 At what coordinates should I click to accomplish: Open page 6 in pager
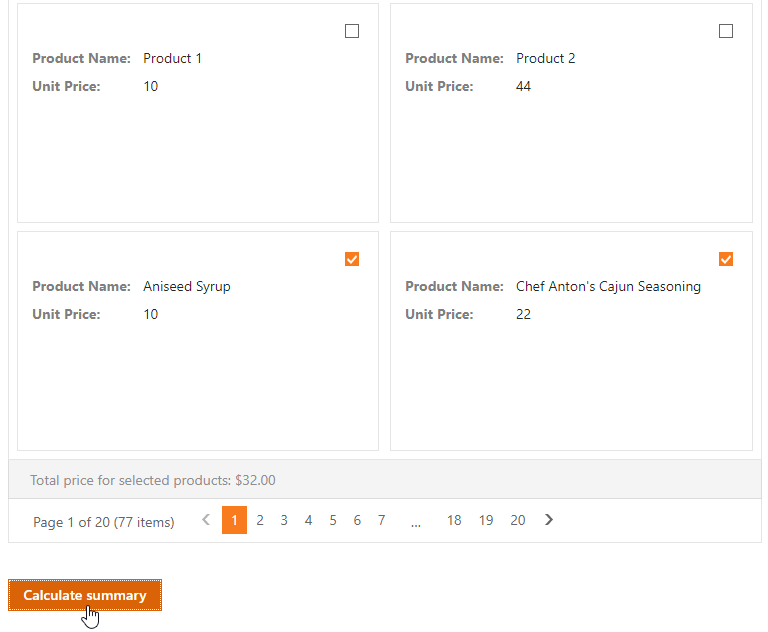tap(357, 520)
